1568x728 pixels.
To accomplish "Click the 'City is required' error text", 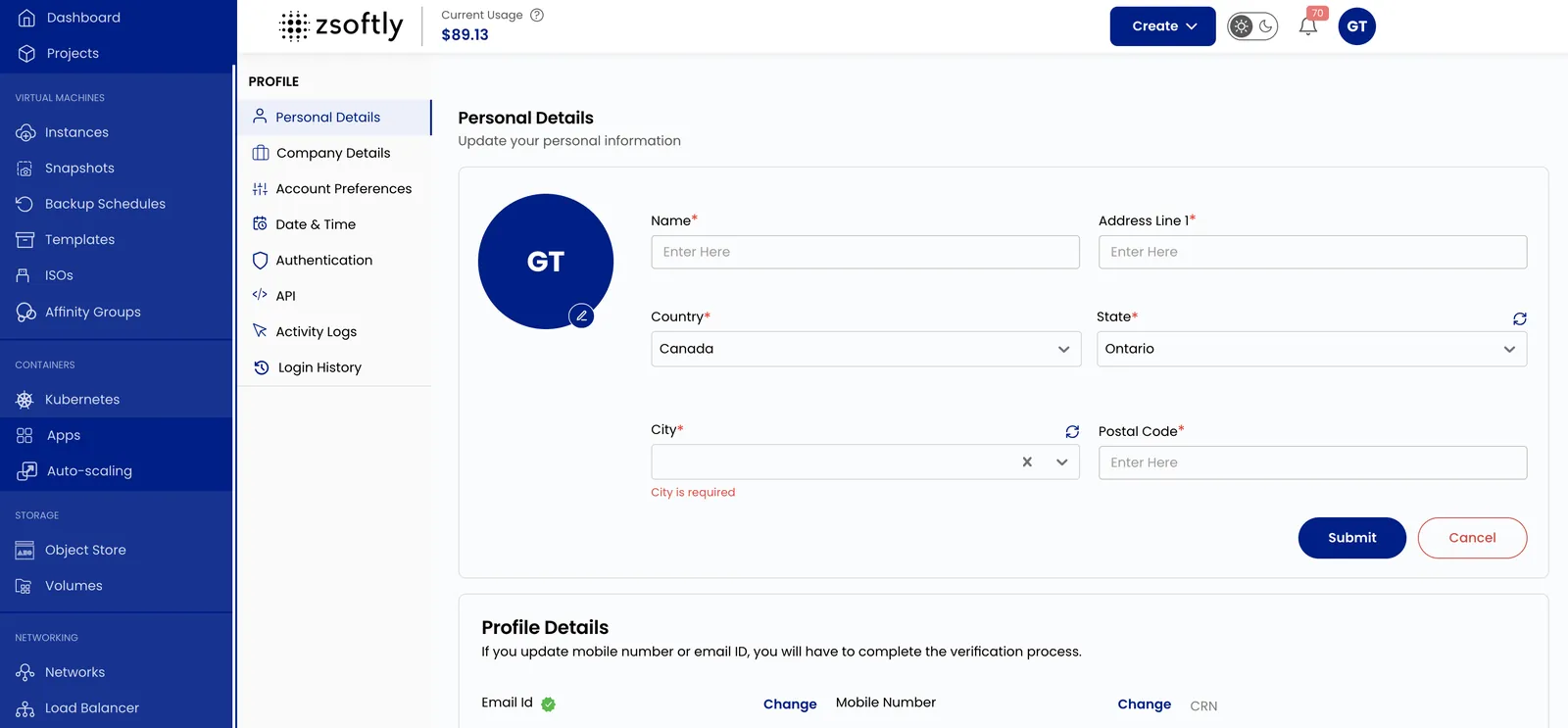I will pyautogui.click(x=693, y=493).
